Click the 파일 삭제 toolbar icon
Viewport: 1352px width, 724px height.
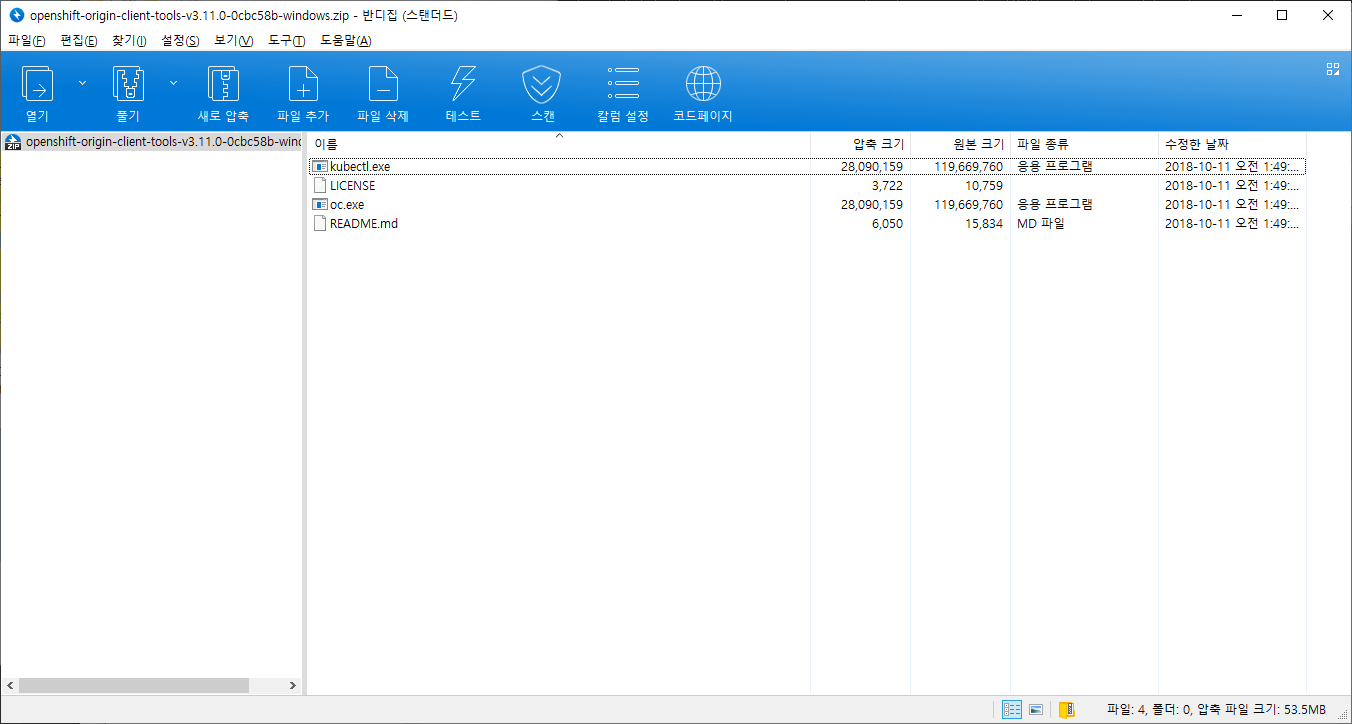(x=383, y=86)
